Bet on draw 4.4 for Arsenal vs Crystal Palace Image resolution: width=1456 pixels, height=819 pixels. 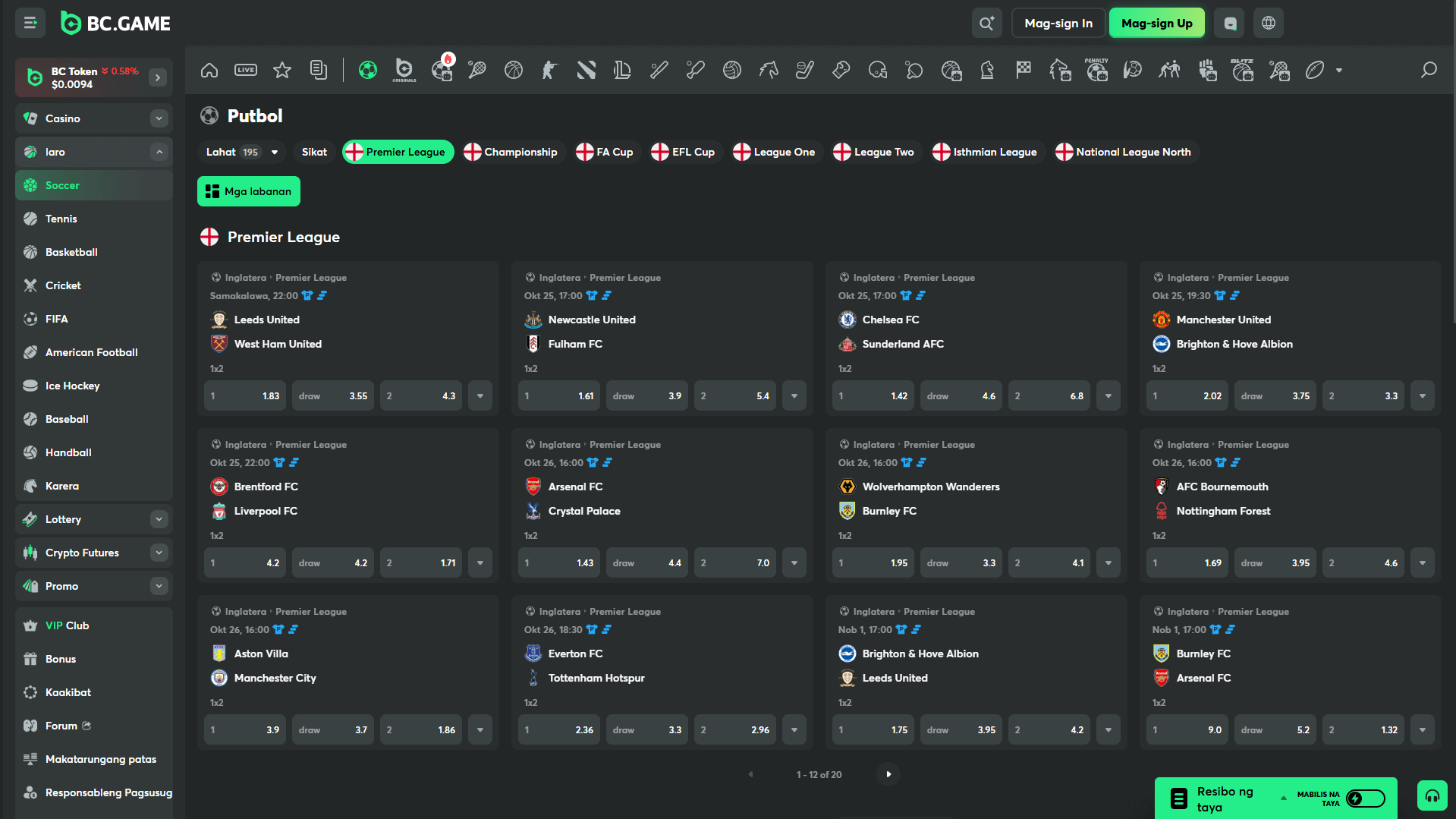point(647,562)
